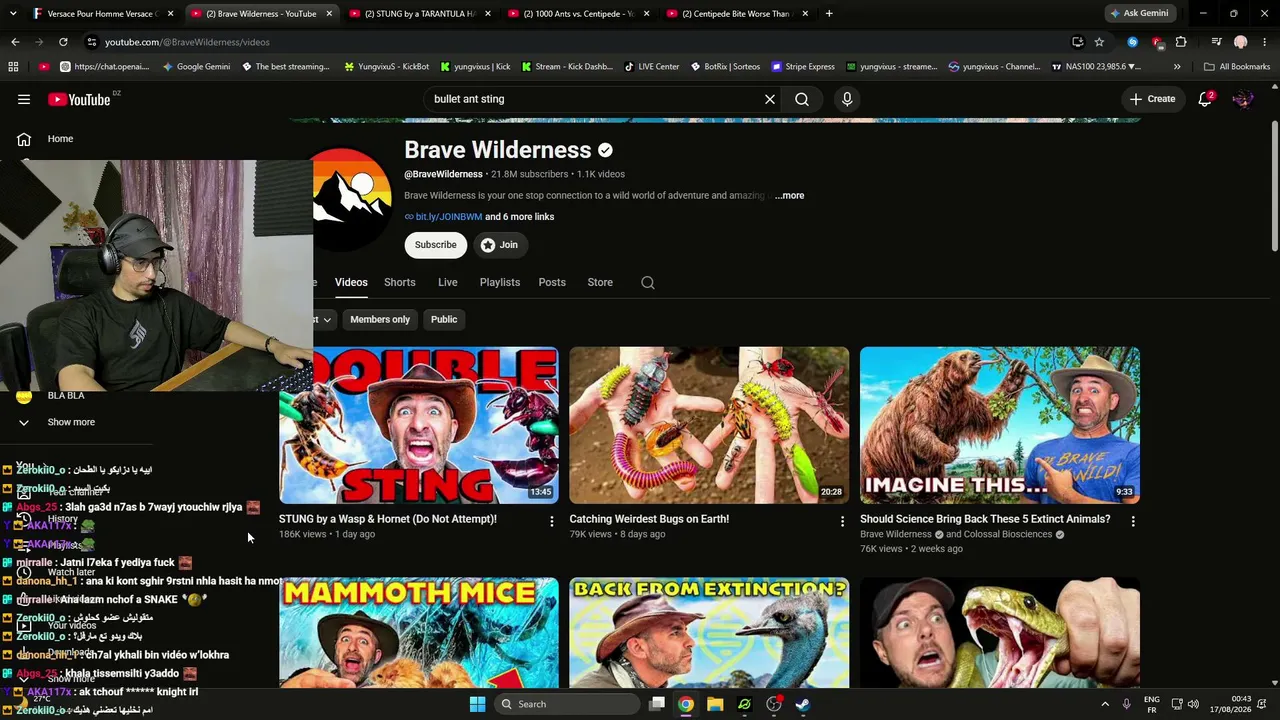Viewport: 1280px width, 720px height.
Task: Open the Chrome profile avatar
Action: 1241,42
